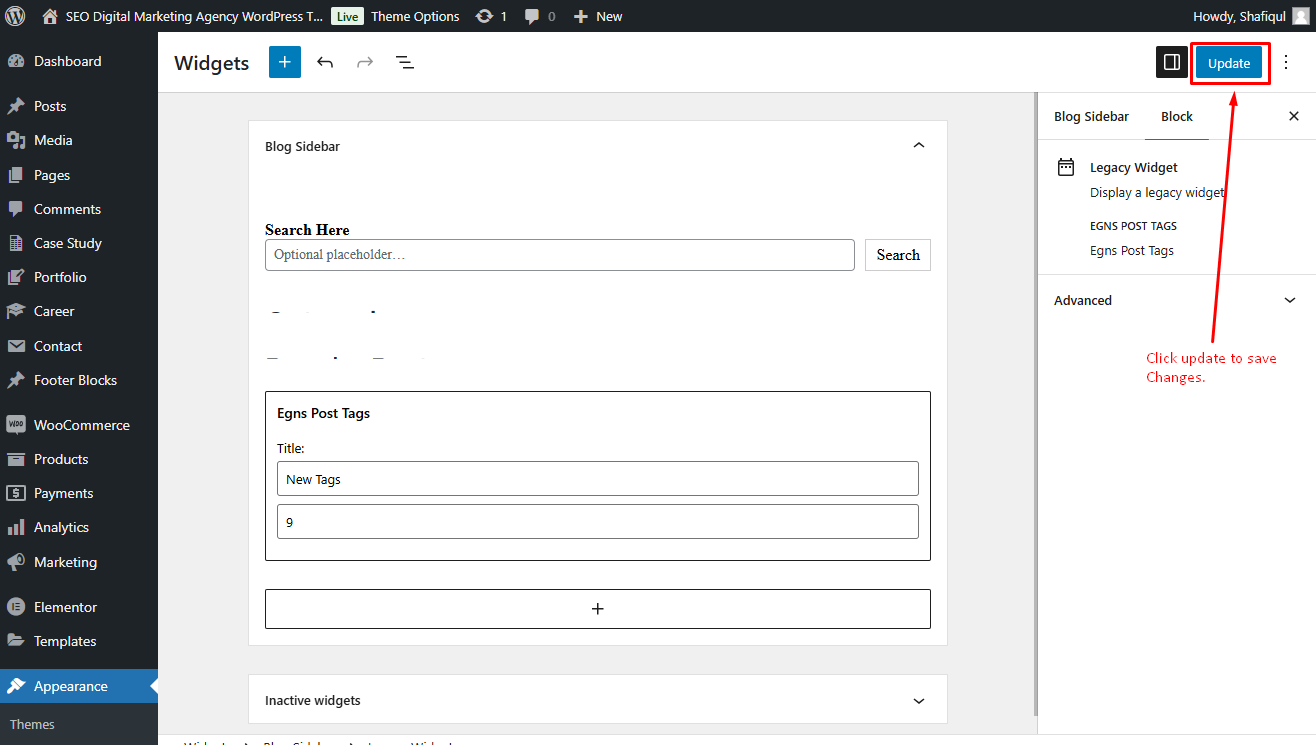This screenshot has width=1316, height=745.
Task: Collapse the Blog Sidebar widget area
Action: pyautogui.click(x=919, y=146)
